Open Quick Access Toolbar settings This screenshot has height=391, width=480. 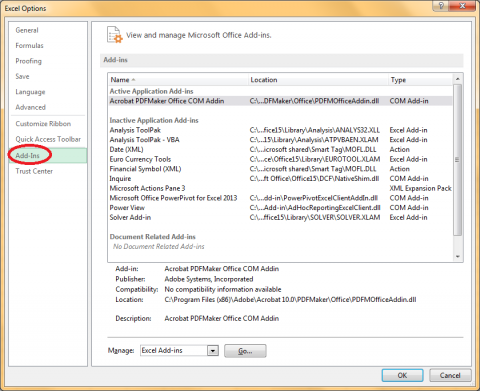tap(48, 139)
